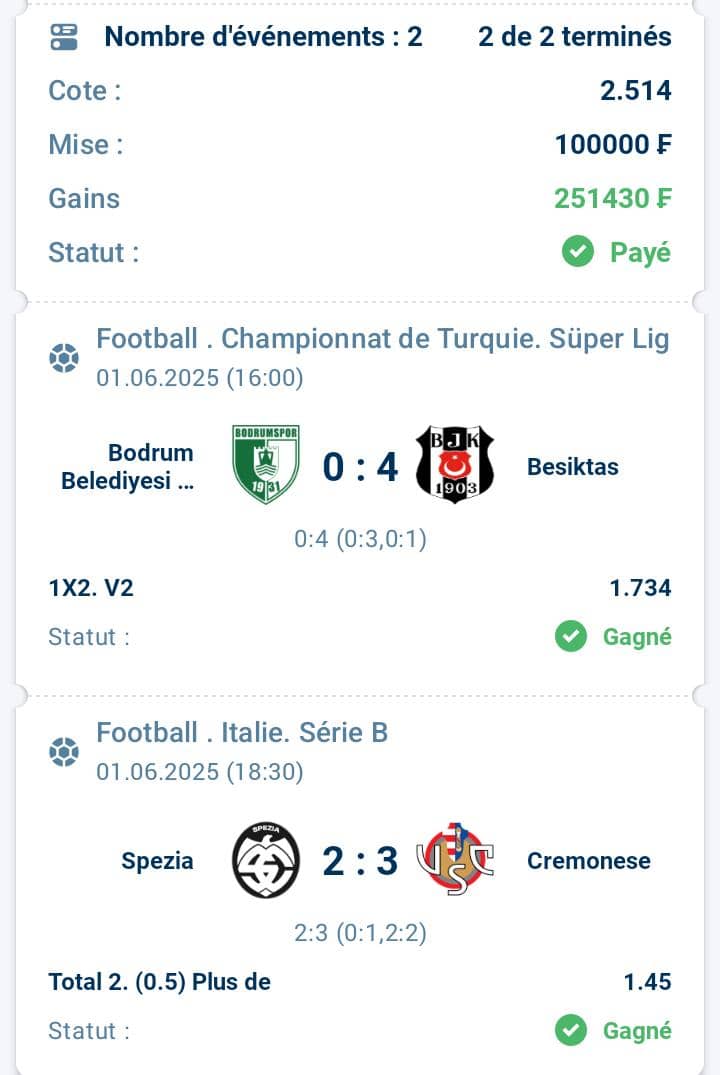
Task: Click the Cremonese club crest
Action: [x=455, y=859]
